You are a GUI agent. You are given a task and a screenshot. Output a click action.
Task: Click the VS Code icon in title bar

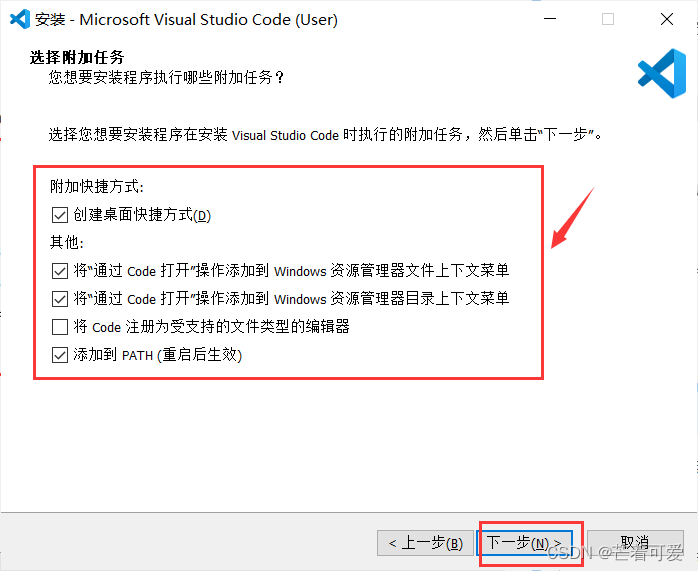coord(20,19)
